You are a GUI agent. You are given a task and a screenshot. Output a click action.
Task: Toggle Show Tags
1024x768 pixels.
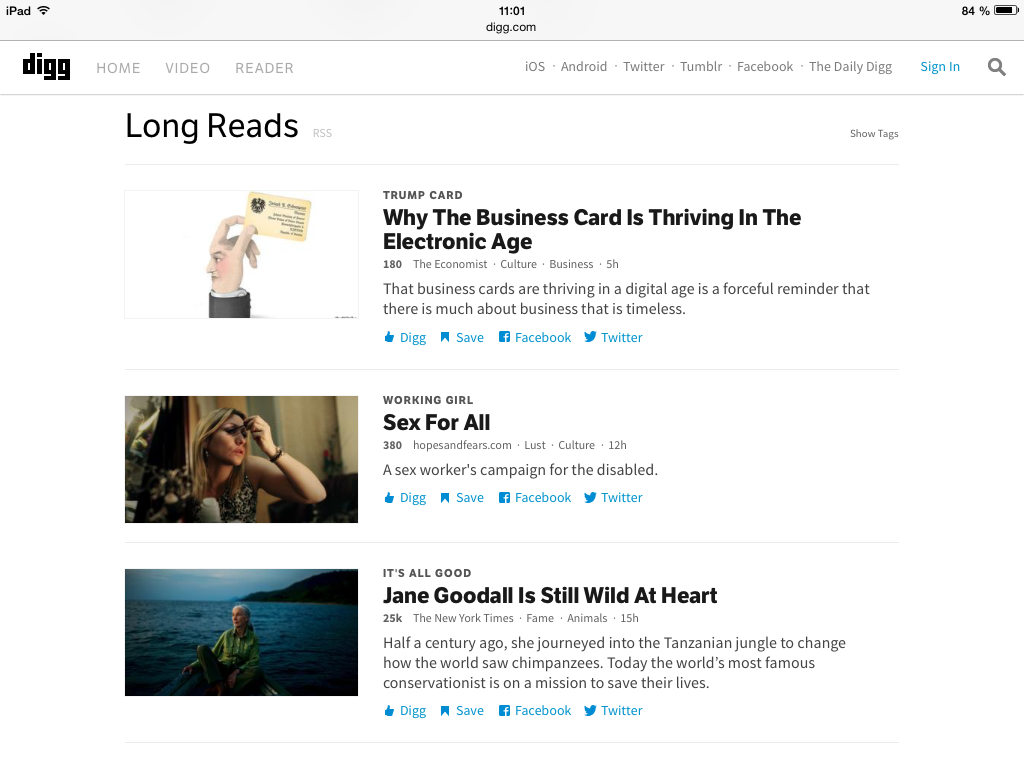[874, 133]
